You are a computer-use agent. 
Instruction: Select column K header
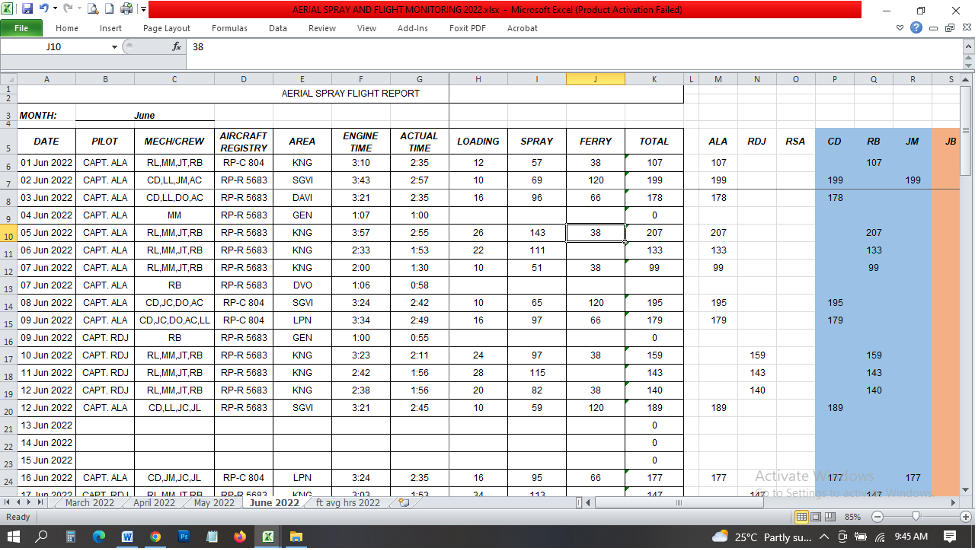[654, 79]
